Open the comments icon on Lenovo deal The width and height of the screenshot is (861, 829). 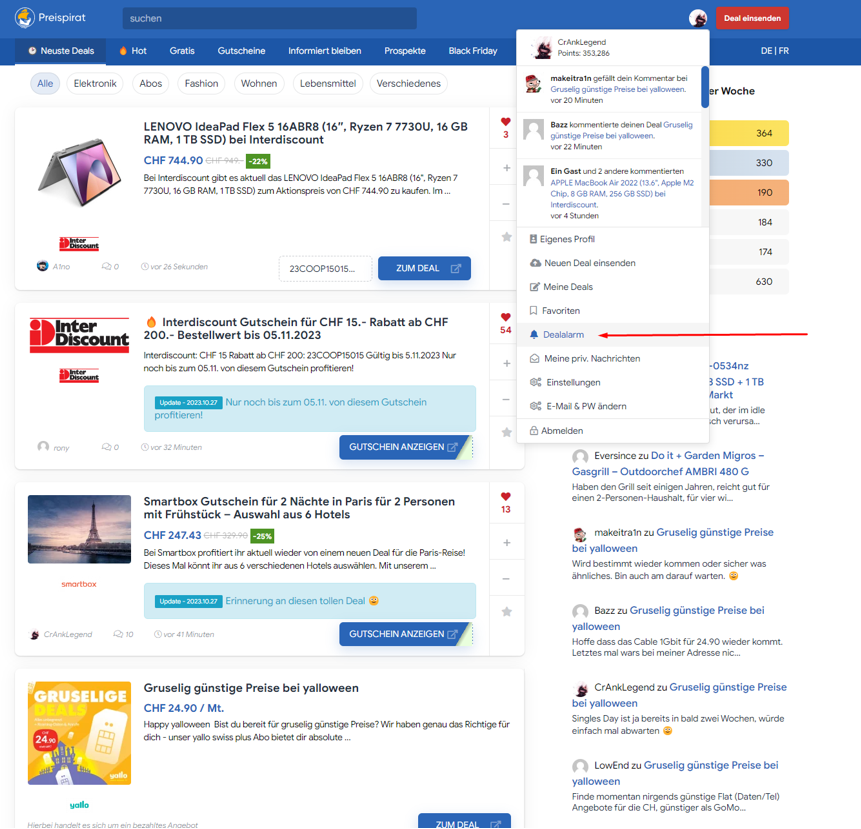pos(107,267)
